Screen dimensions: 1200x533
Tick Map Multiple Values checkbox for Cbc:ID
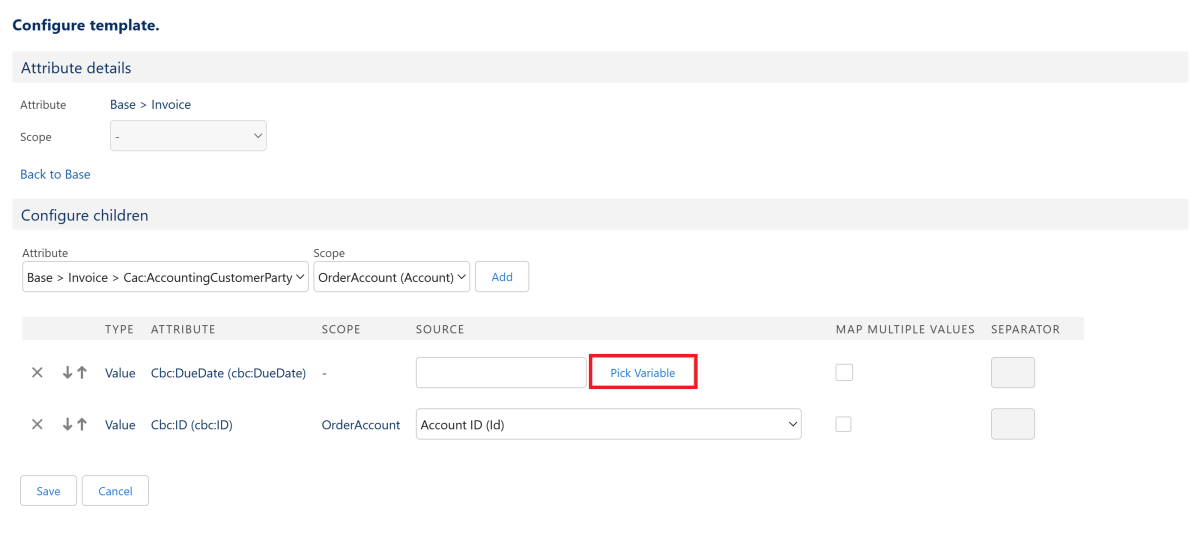point(844,424)
